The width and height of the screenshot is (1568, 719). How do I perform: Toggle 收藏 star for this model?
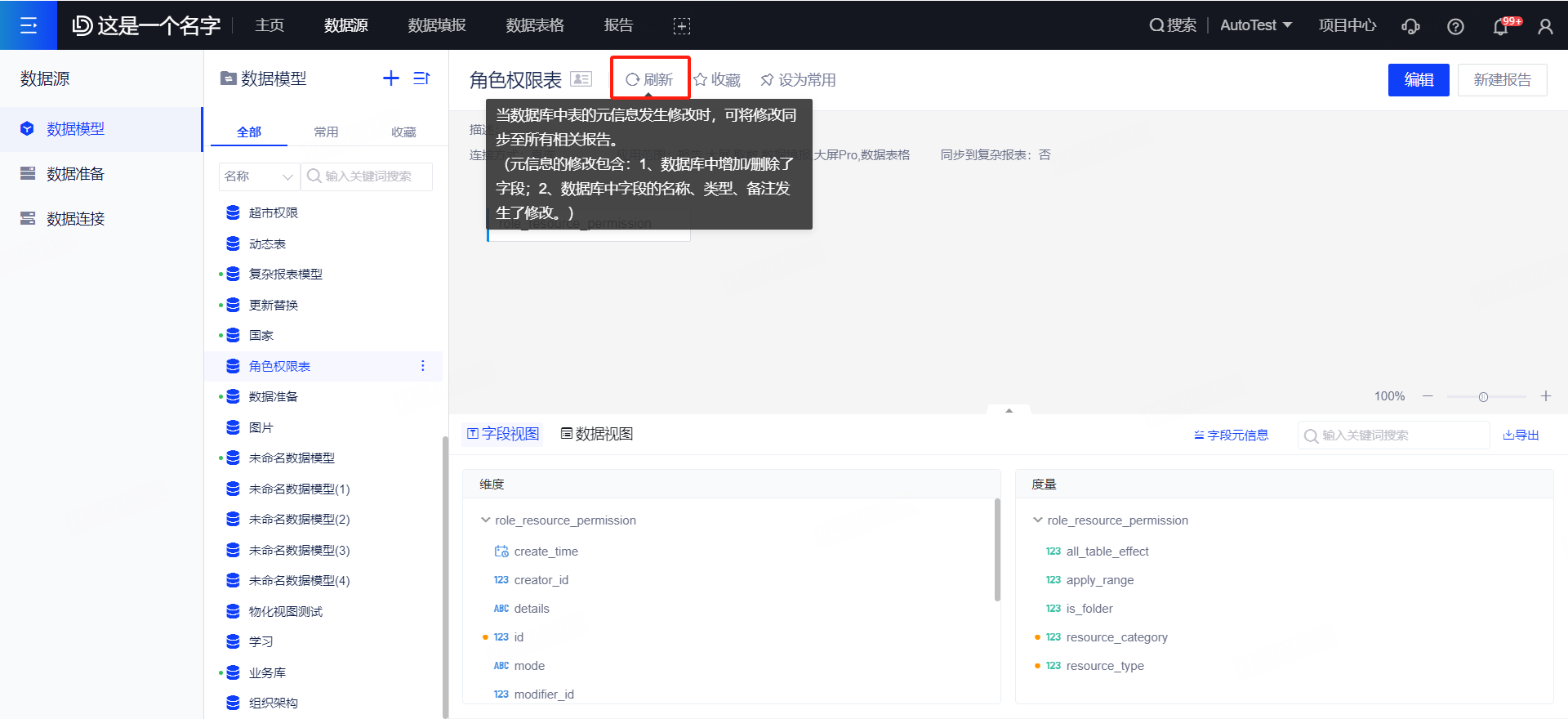coord(717,80)
